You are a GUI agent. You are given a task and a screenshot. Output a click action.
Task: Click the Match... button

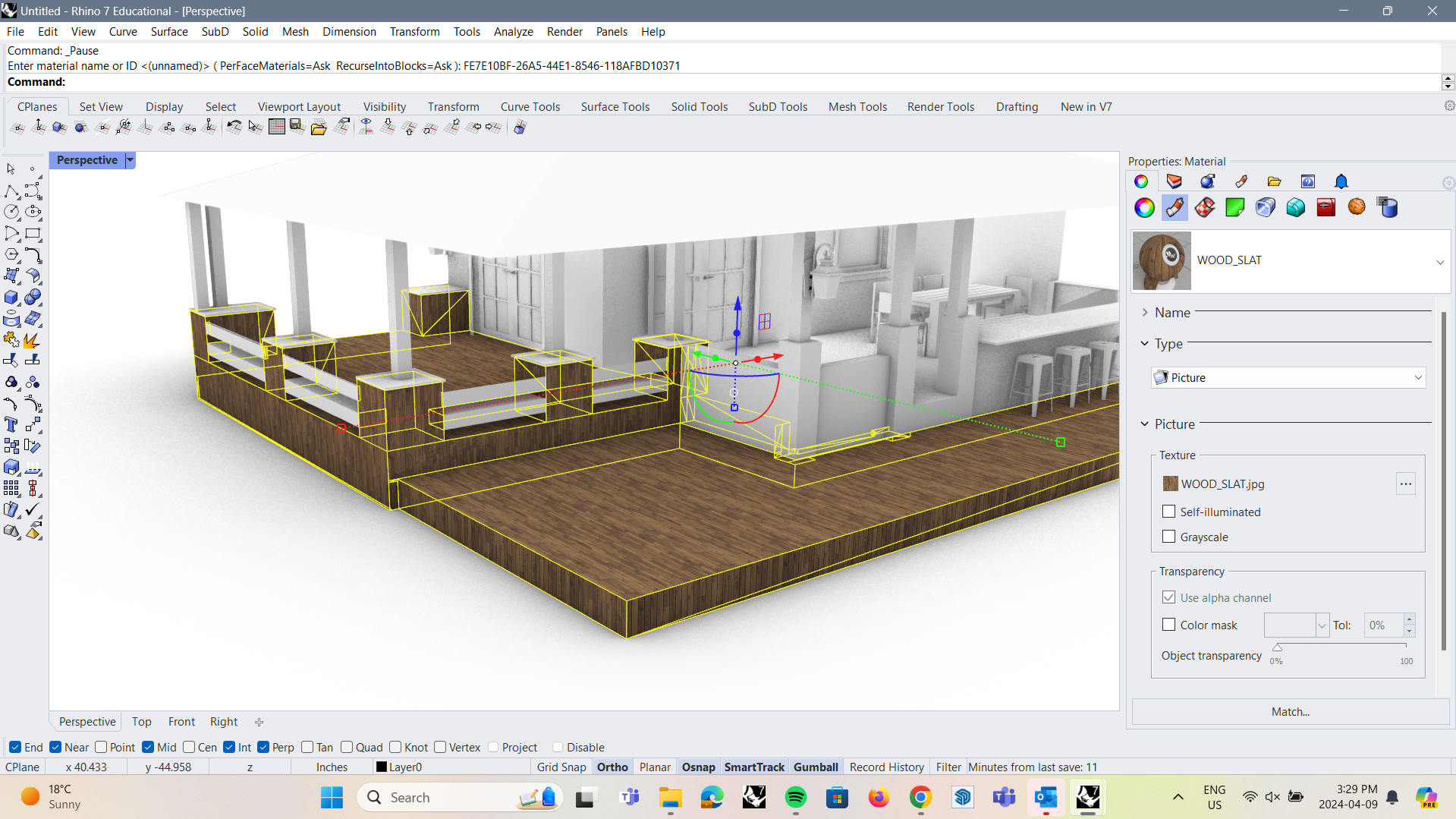point(1289,712)
